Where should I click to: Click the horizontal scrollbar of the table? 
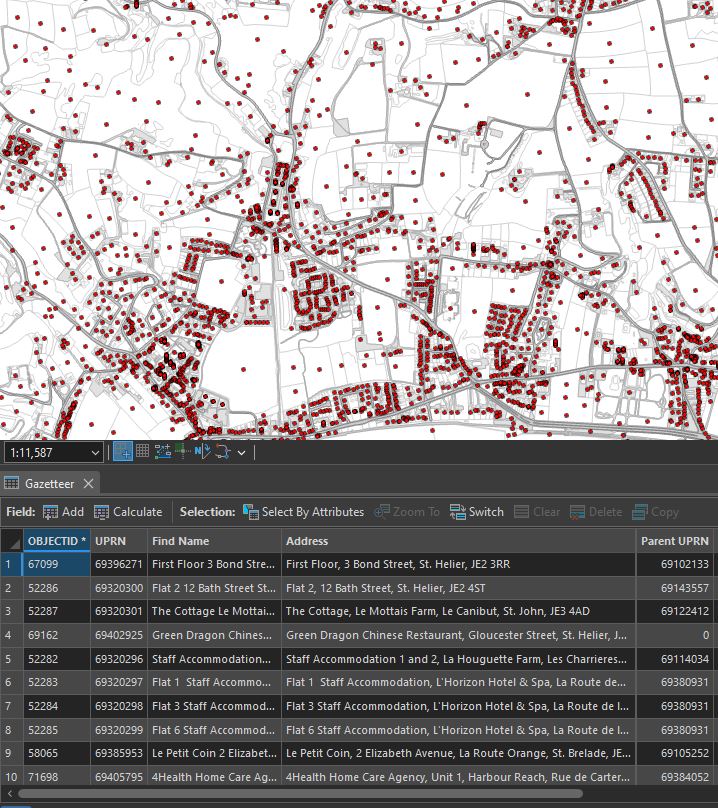[x=300, y=795]
